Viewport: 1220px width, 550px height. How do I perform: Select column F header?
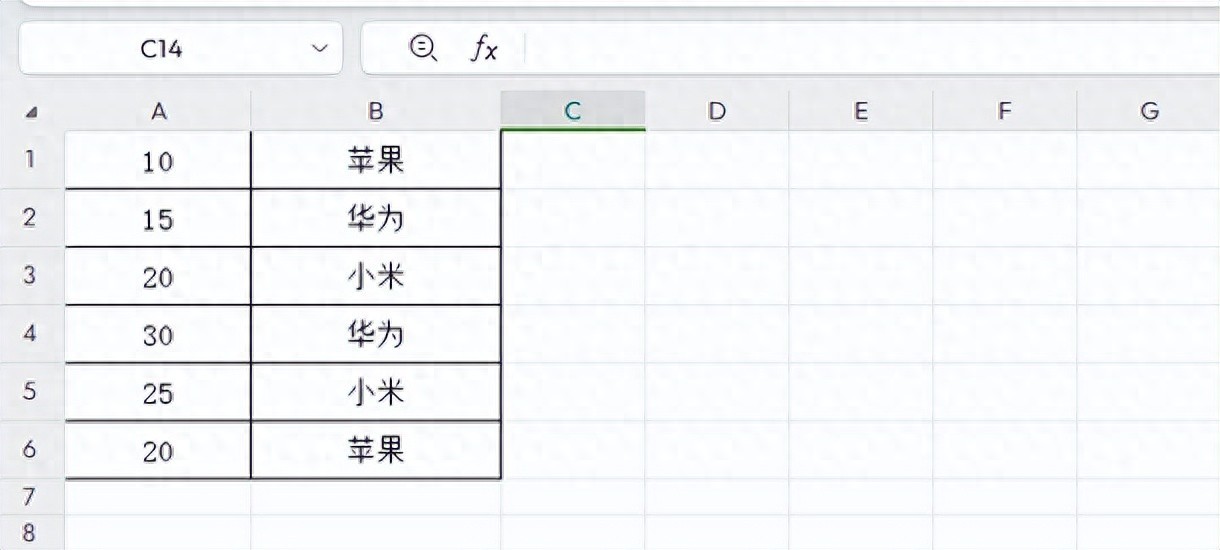click(1004, 112)
